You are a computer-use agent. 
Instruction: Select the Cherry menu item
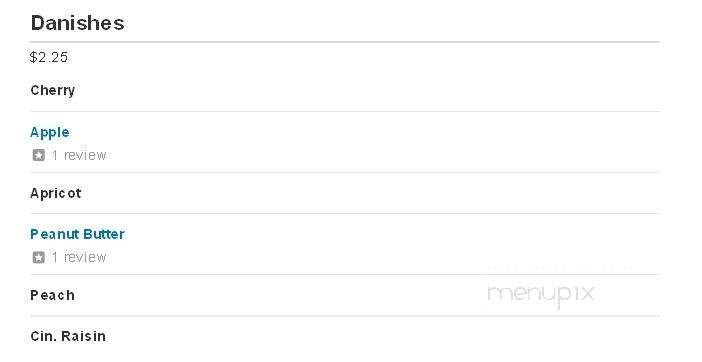pyautogui.click(x=52, y=90)
